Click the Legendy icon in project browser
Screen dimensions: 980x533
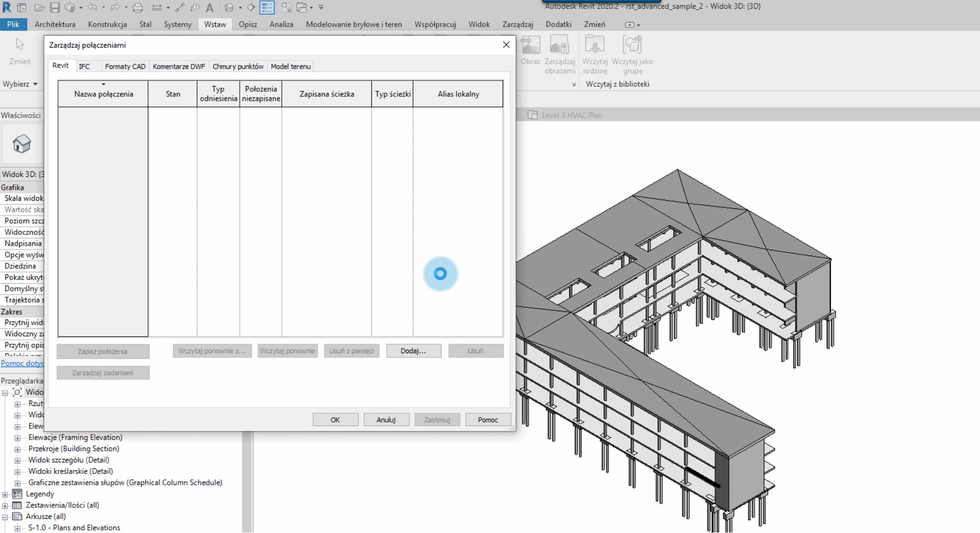coord(17,494)
